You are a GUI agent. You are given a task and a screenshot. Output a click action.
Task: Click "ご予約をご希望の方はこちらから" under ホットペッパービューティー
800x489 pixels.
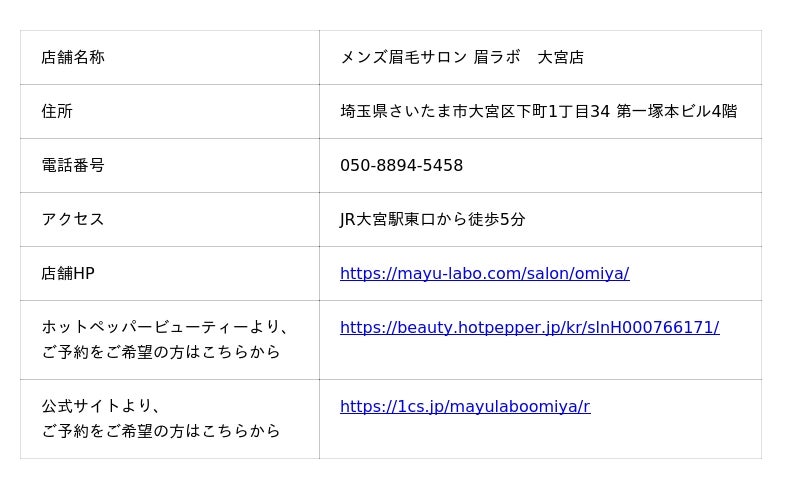point(161,352)
